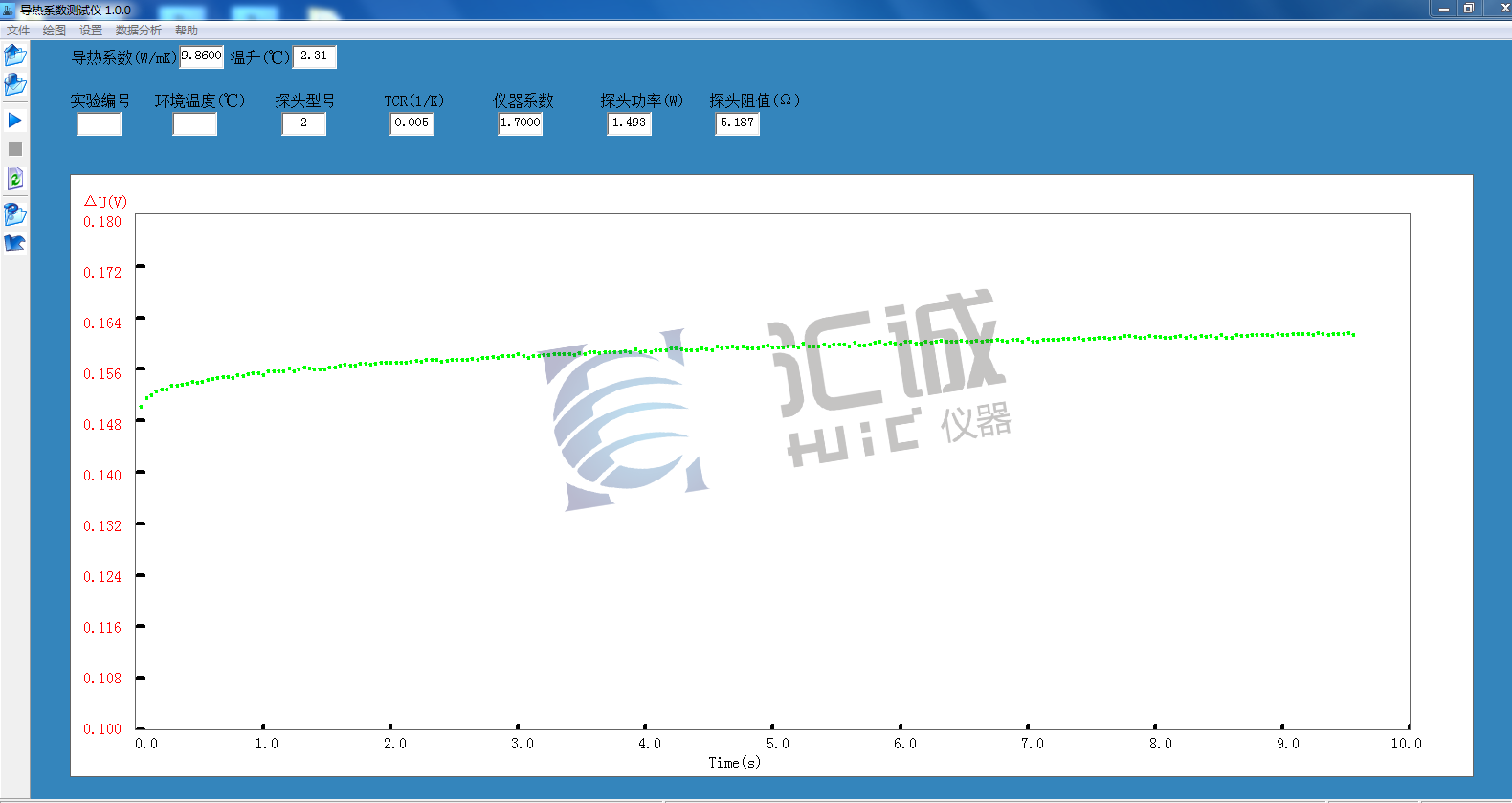Click the 环境温度 input field
The height and width of the screenshot is (803, 1512).
coord(194,124)
